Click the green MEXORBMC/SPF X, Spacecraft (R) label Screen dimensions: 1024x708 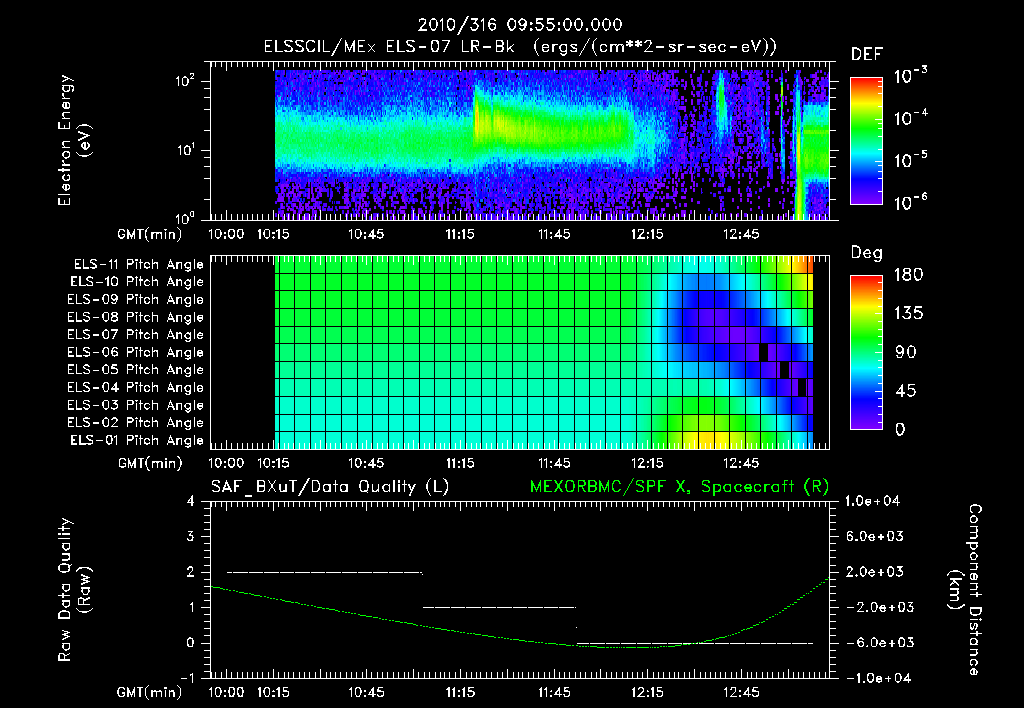679,487
